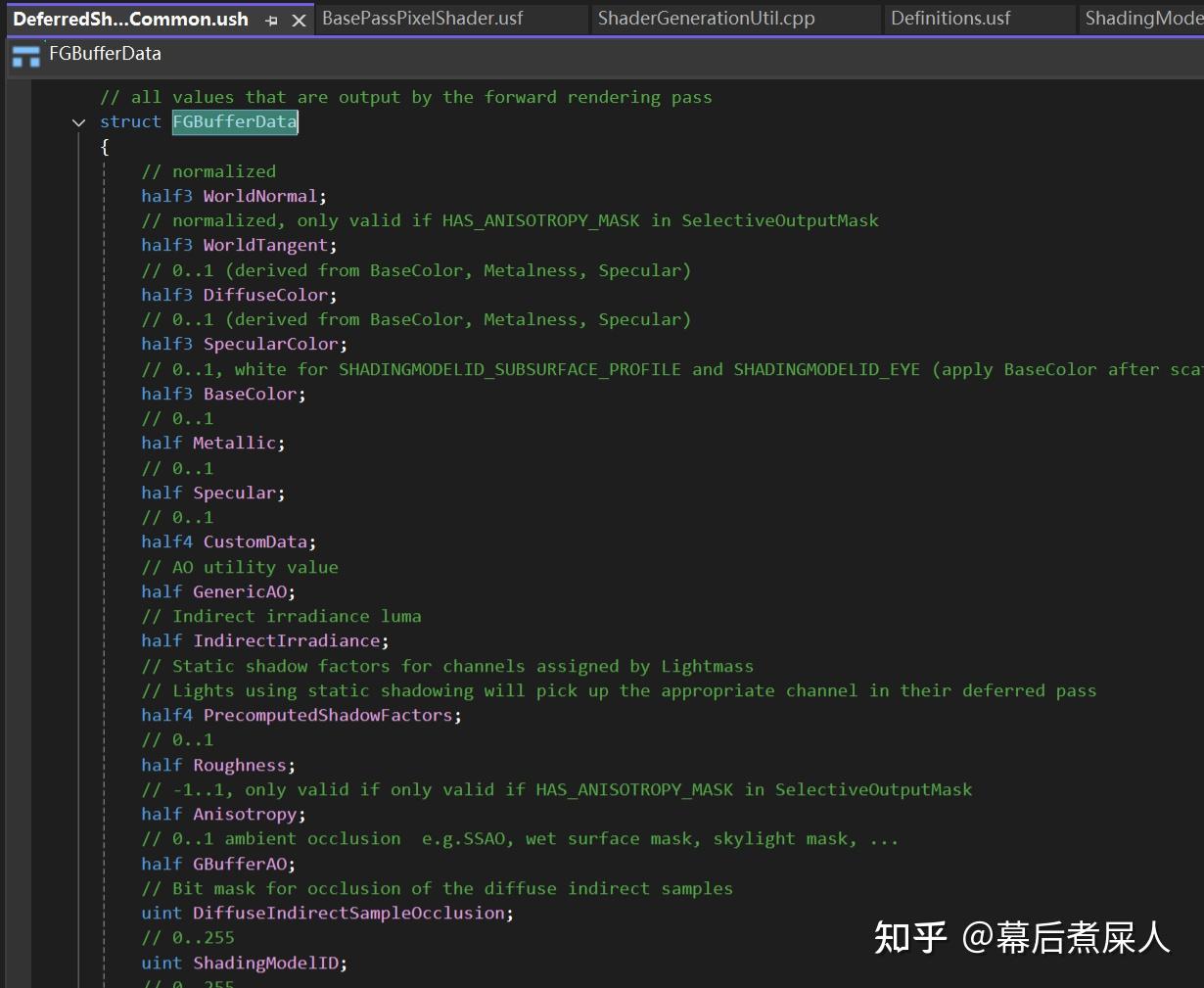Select the highlighted FGBufferData struct name
This screenshot has width=1204, height=988.
[x=234, y=121]
